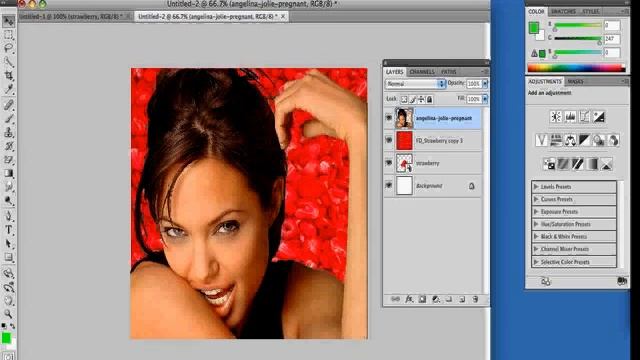
Task: Switch to the Styles tab
Action: [591, 11]
